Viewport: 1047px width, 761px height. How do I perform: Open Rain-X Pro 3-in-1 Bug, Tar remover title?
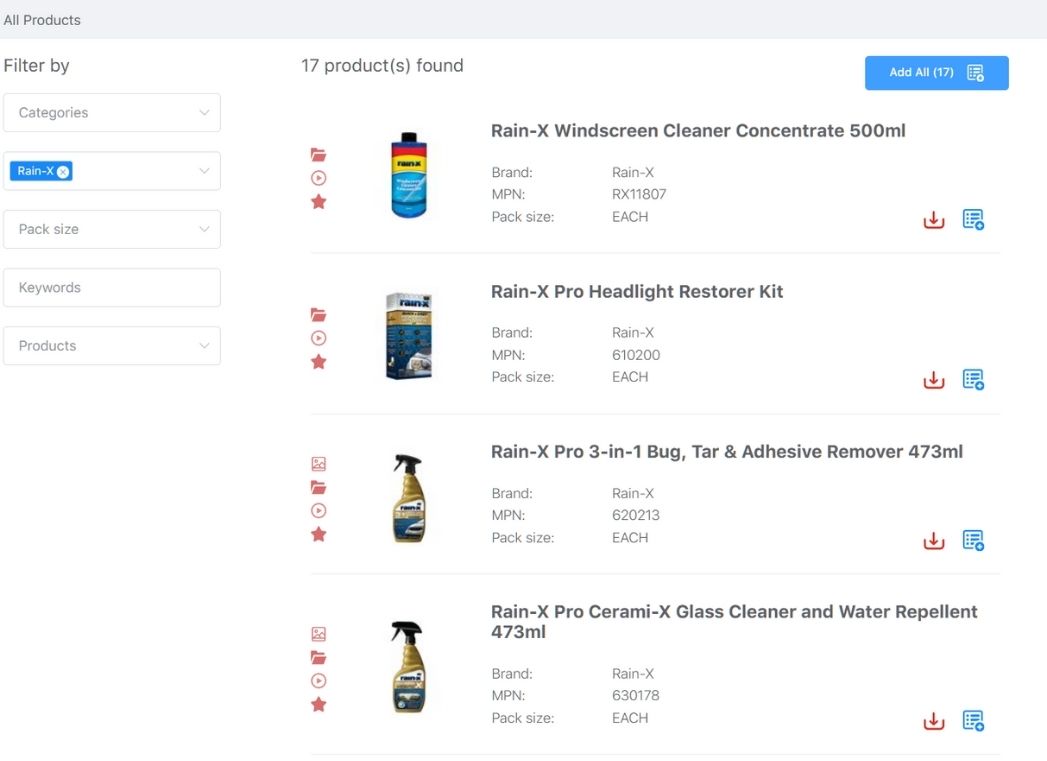coord(726,451)
